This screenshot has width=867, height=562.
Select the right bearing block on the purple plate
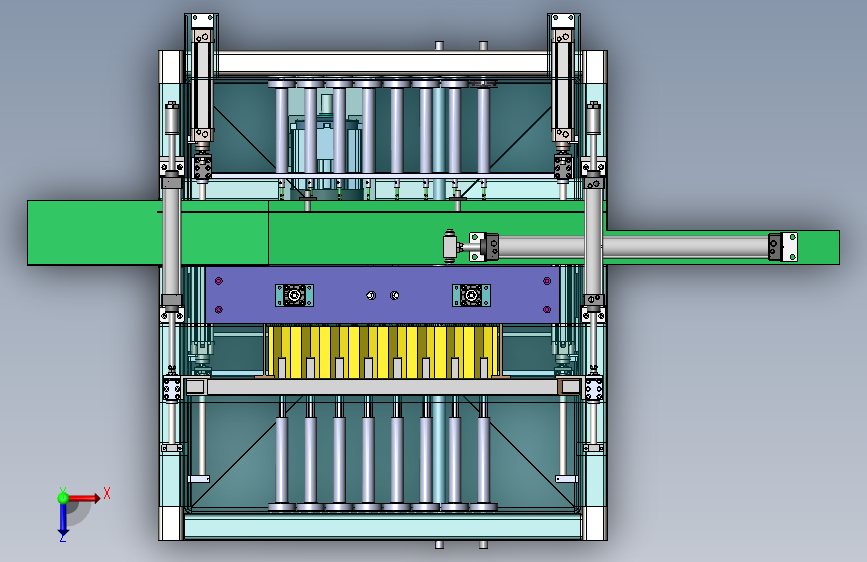pos(471,295)
